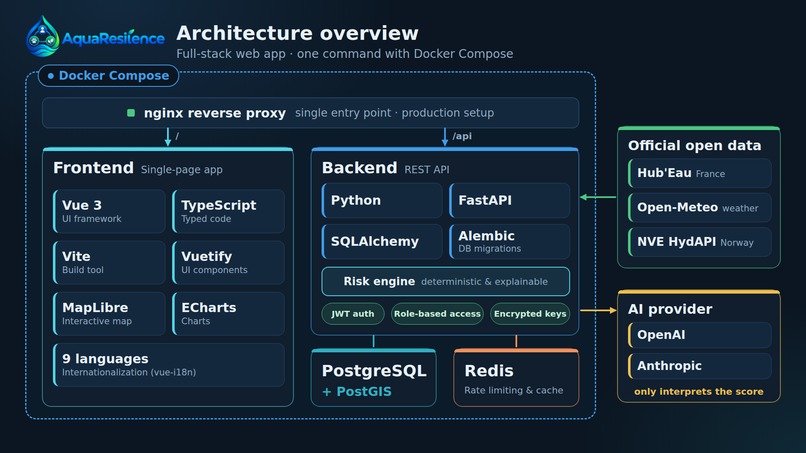
Task: Choose the Vuetify UI components card
Action: 228,262
